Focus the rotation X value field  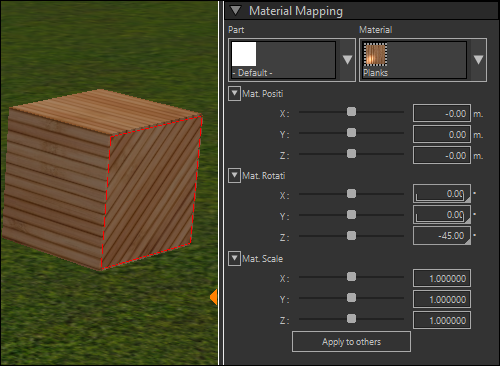[442, 194]
